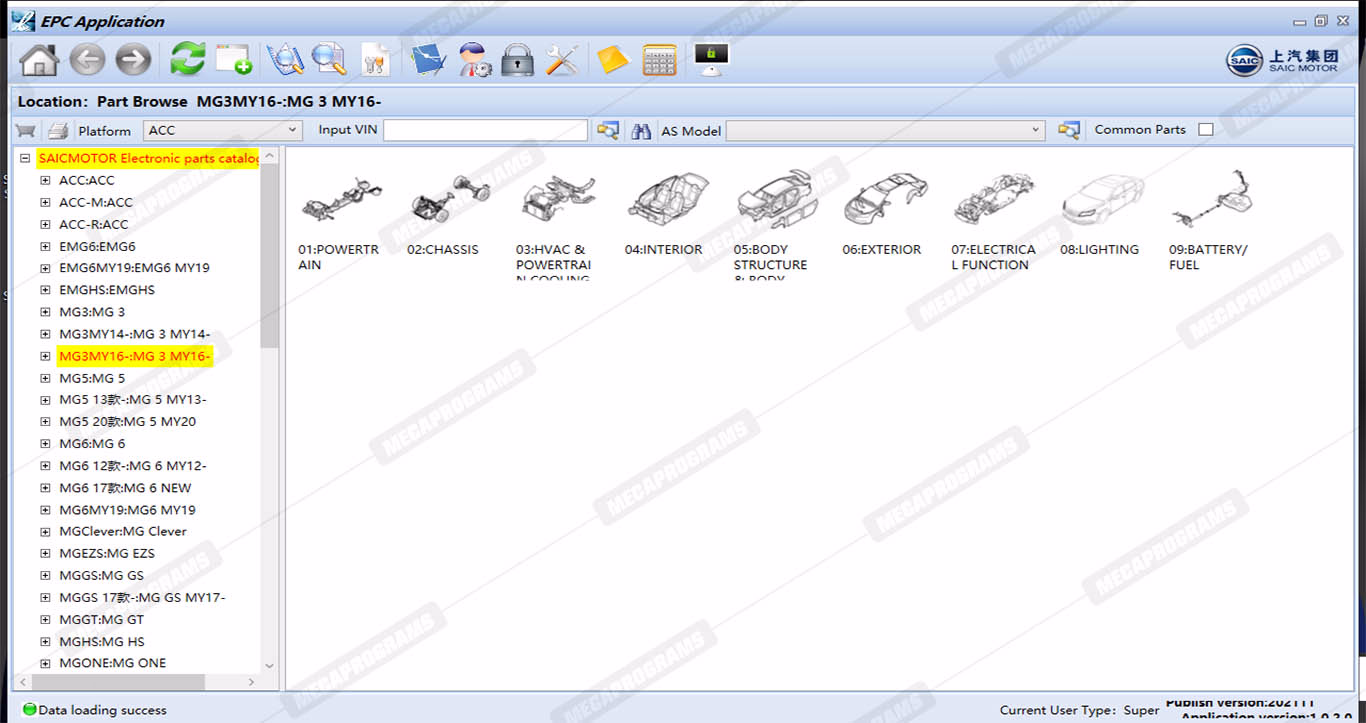1366x723 pixels.
Task: Open user management person icon
Action: 474,59
